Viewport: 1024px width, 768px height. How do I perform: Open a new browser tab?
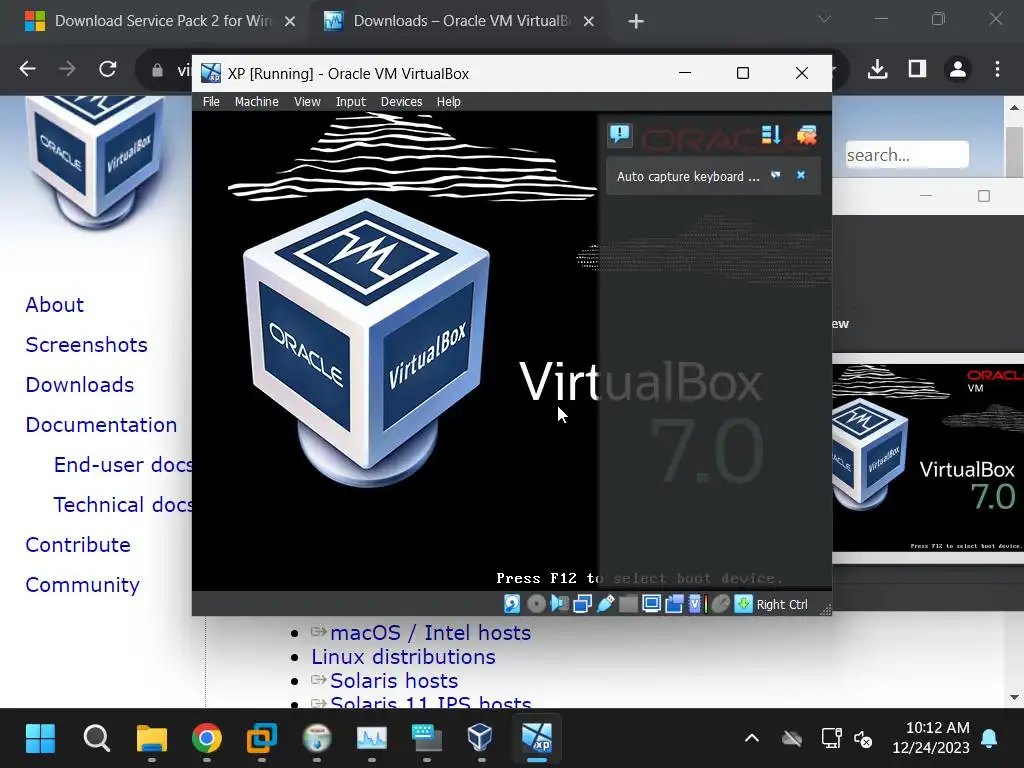(x=636, y=22)
